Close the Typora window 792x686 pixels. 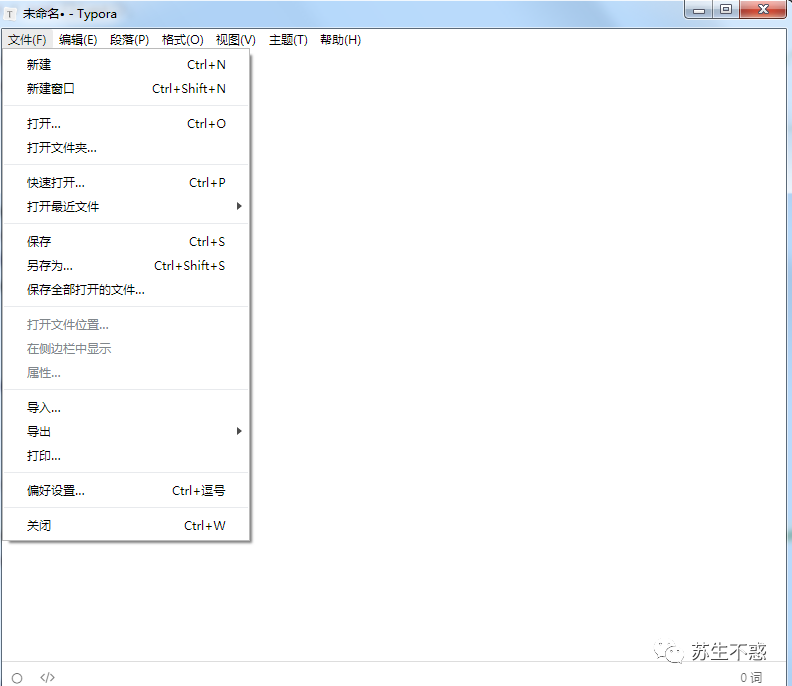click(763, 10)
